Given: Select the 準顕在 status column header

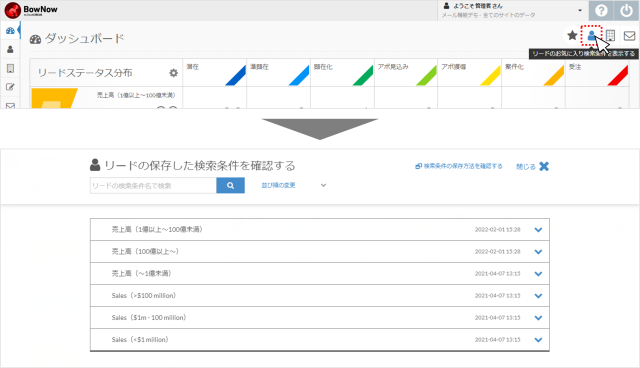Looking at the screenshot, I should pos(278,73).
